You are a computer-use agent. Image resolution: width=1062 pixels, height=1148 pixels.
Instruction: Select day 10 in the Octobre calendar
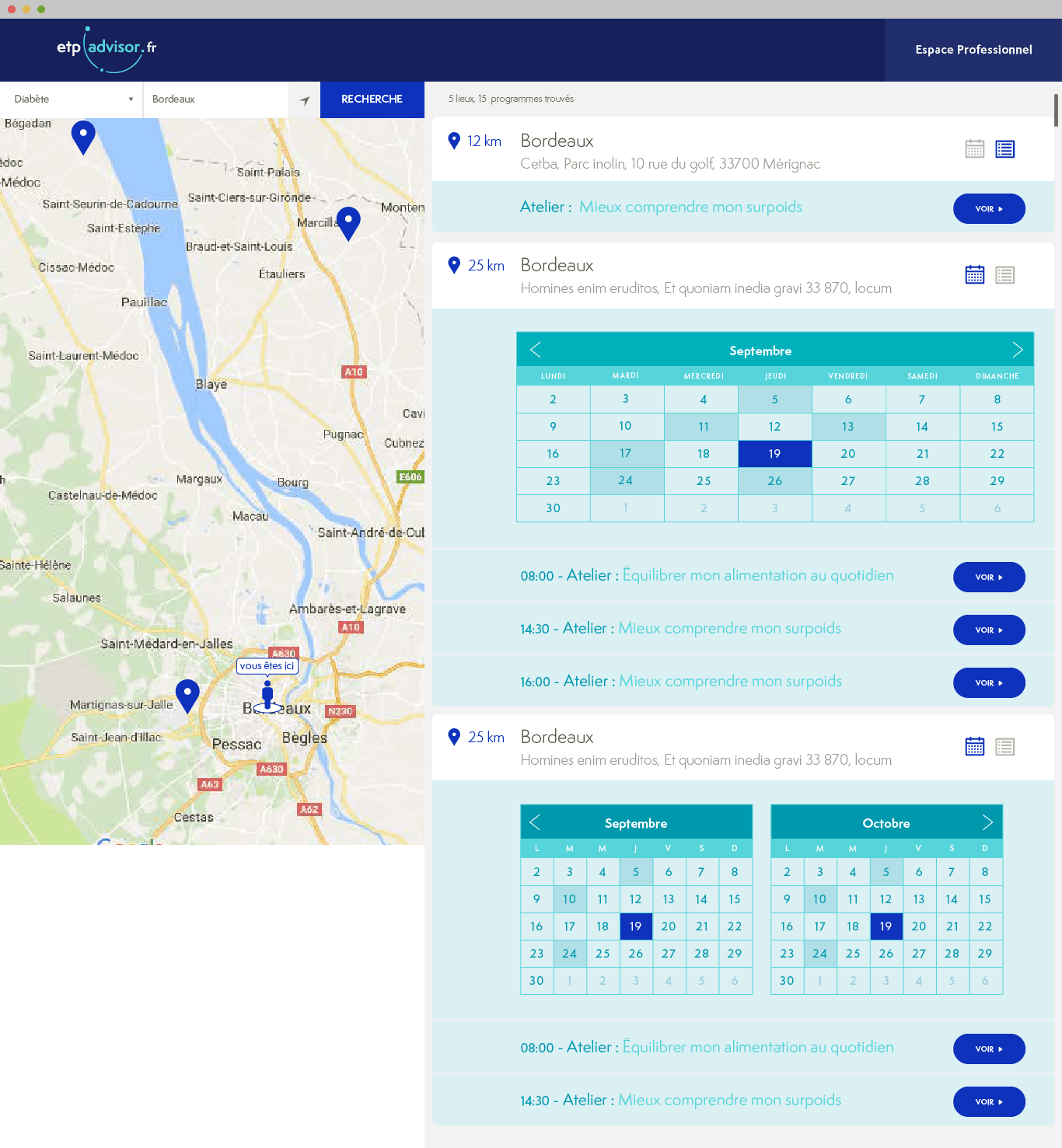point(820,899)
